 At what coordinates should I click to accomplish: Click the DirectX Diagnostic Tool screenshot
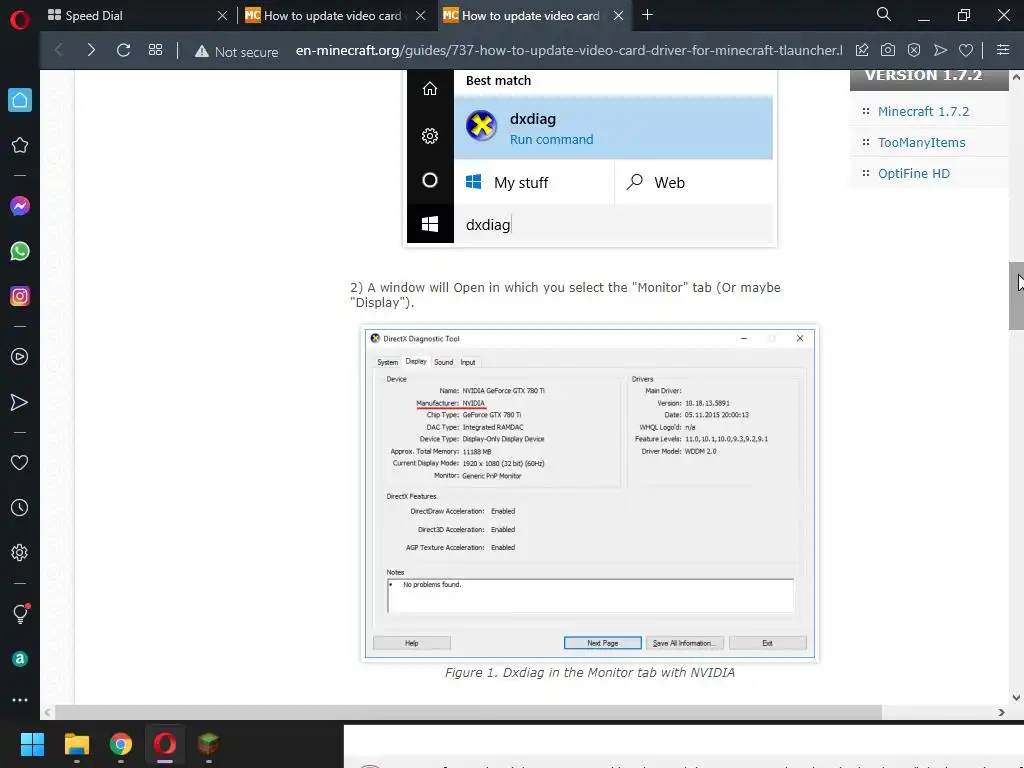pos(589,494)
